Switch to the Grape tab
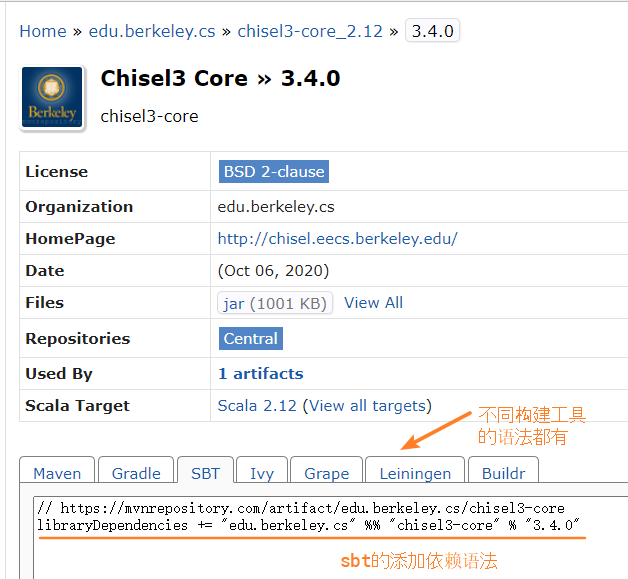 tap(326, 470)
